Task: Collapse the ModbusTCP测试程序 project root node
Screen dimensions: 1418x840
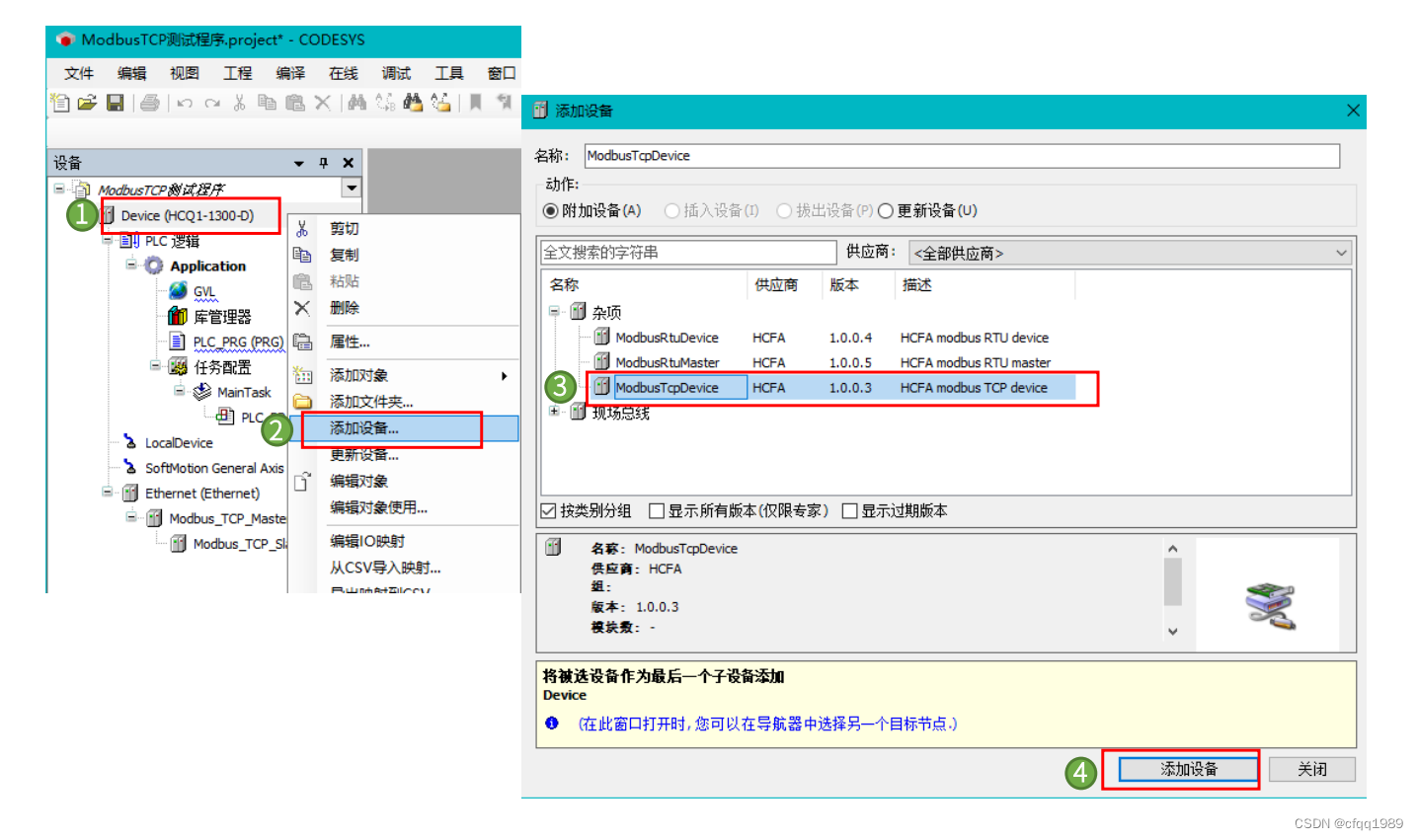Action: [x=59, y=189]
